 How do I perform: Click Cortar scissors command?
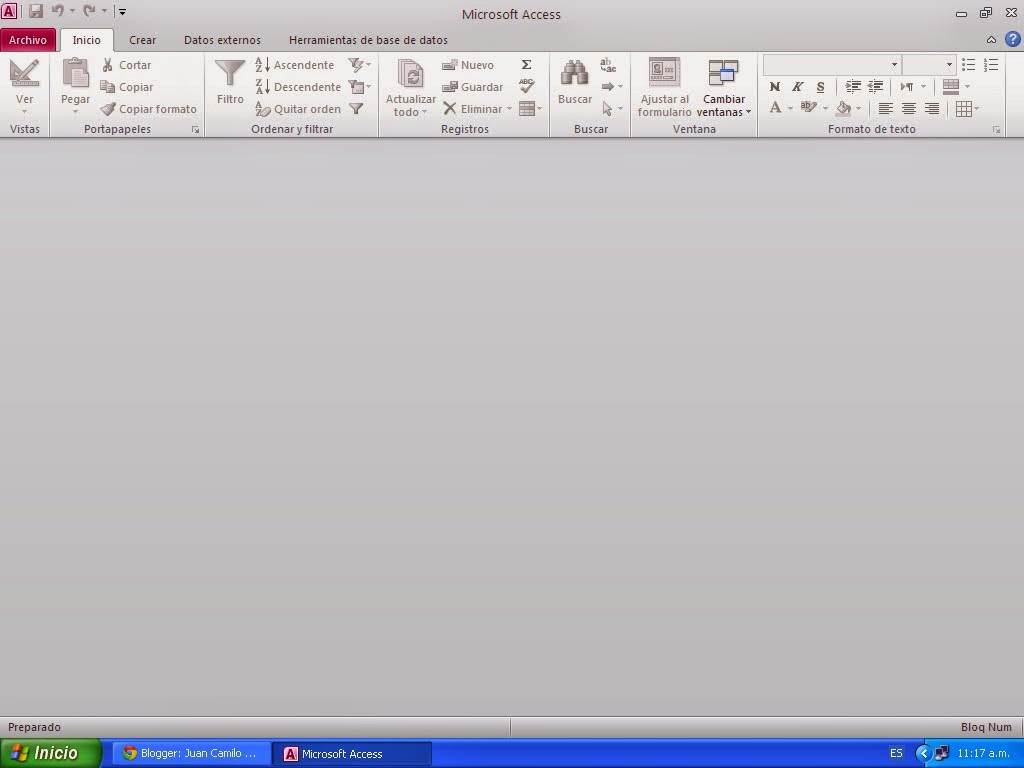point(127,65)
